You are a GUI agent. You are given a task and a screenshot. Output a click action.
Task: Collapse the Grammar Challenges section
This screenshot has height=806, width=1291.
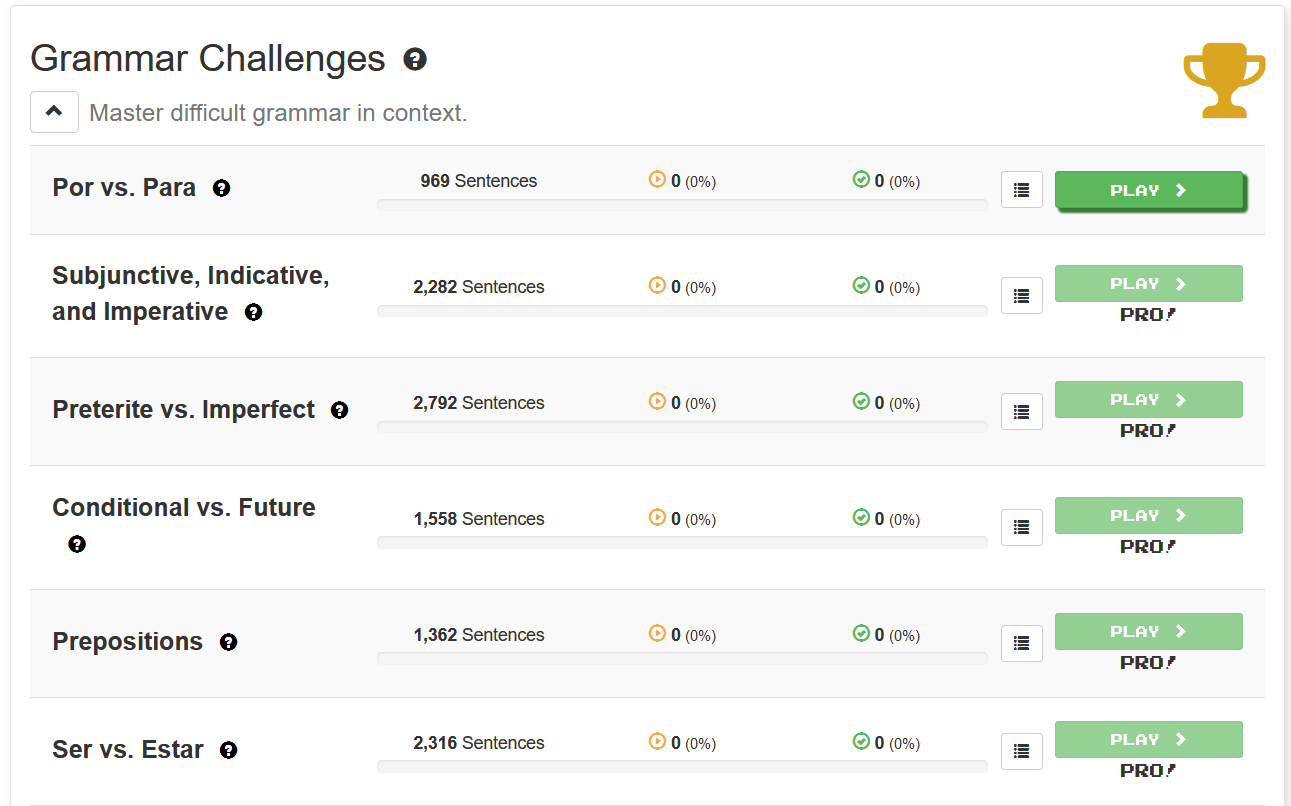[54, 112]
